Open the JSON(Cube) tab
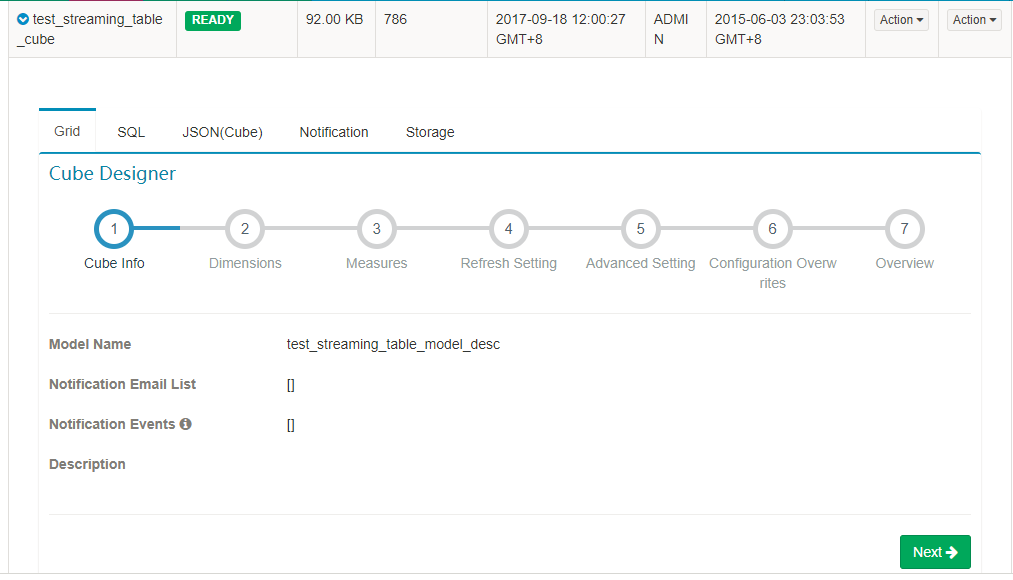1013x580 pixels. click(x=222, y=131)
